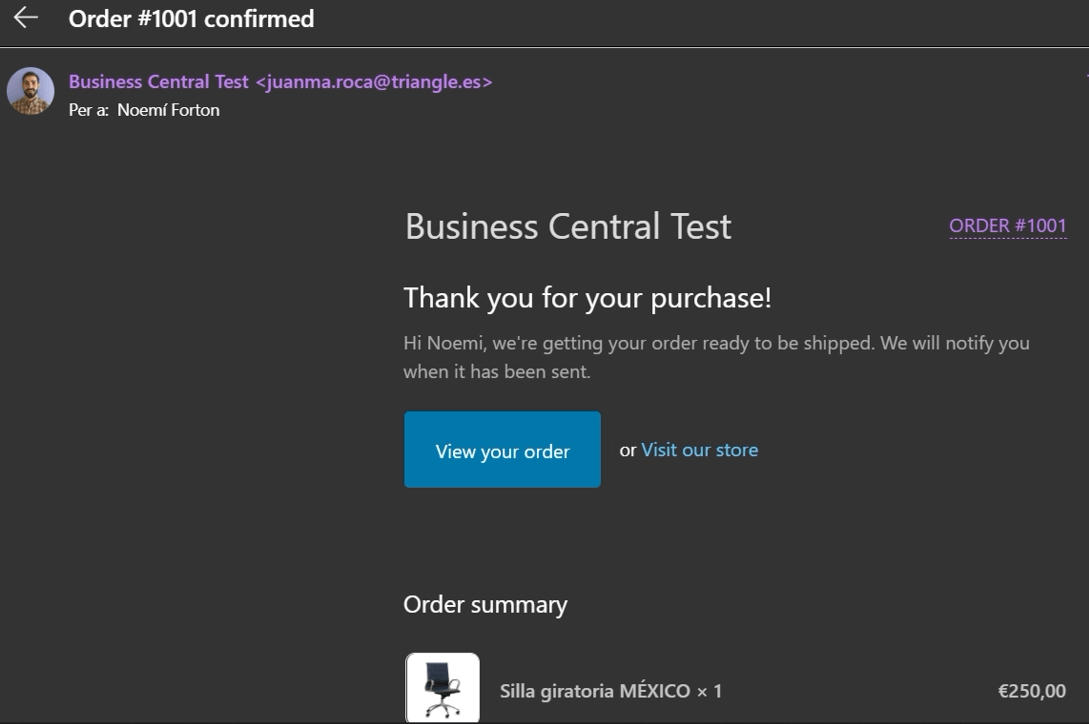Open the ORDER #1001 link
Image resolution: width=1089 pixels, height=724 pixels.
(x=1007, y=226)
